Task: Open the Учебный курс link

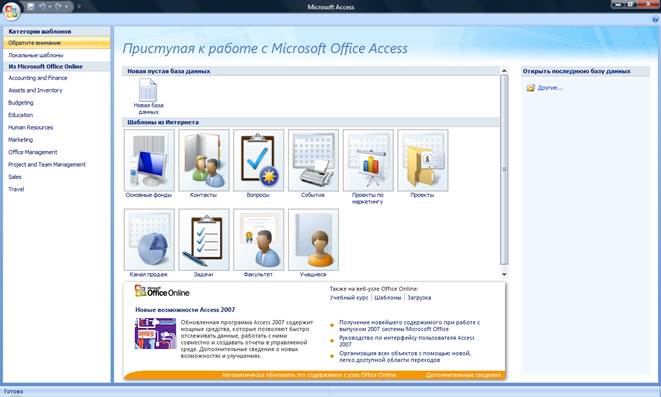Action: click(349, 298)
